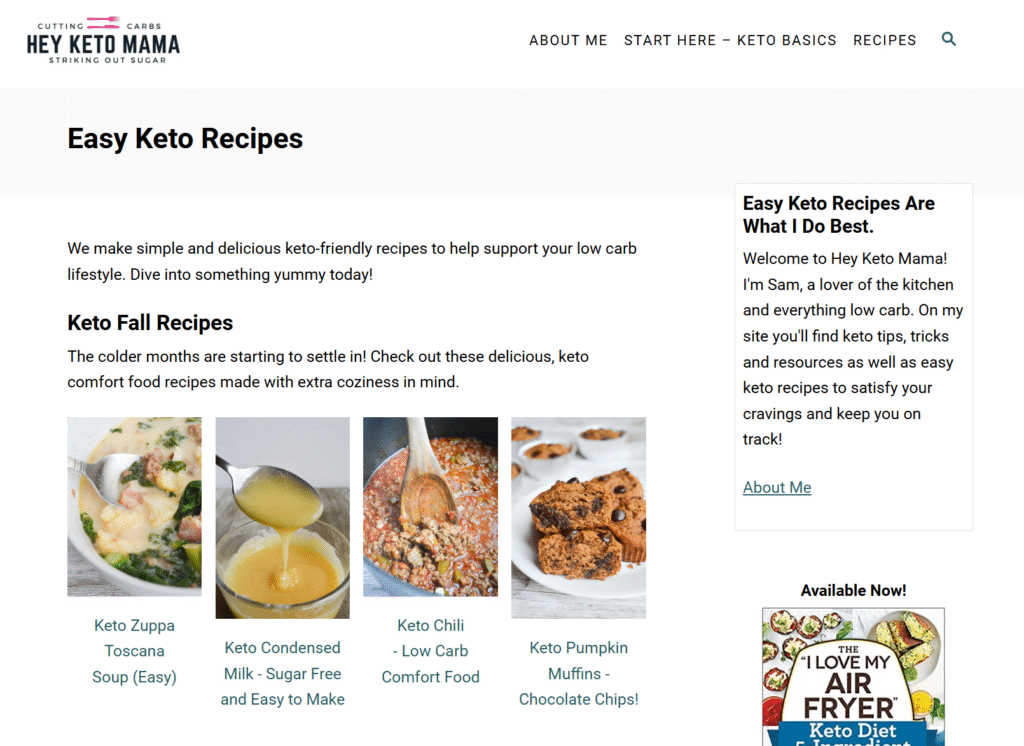Open the Keto Condensed Milk text link
The width and height of the screenshot is (1024, 746).
(x=282, y=673)
